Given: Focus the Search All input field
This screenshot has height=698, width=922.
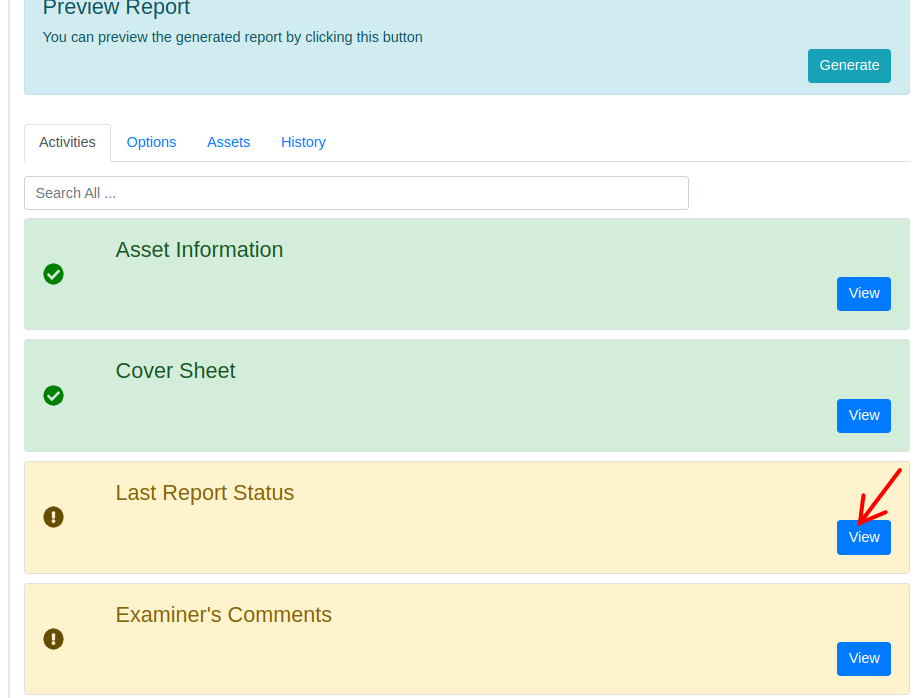Looking at the screenshot, I should tap(356, 193).
